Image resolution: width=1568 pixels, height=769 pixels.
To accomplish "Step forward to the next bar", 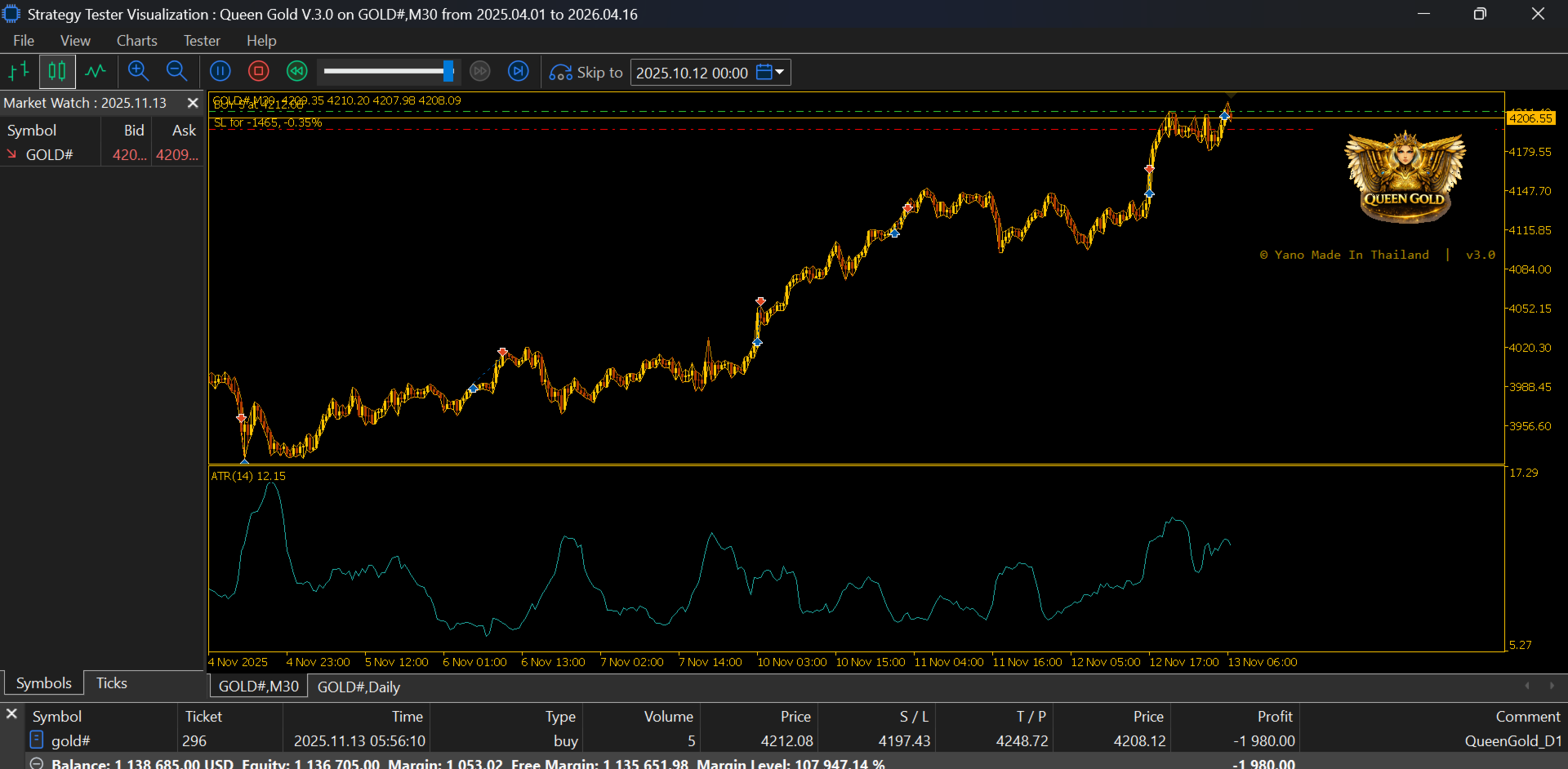I will 519,72.
